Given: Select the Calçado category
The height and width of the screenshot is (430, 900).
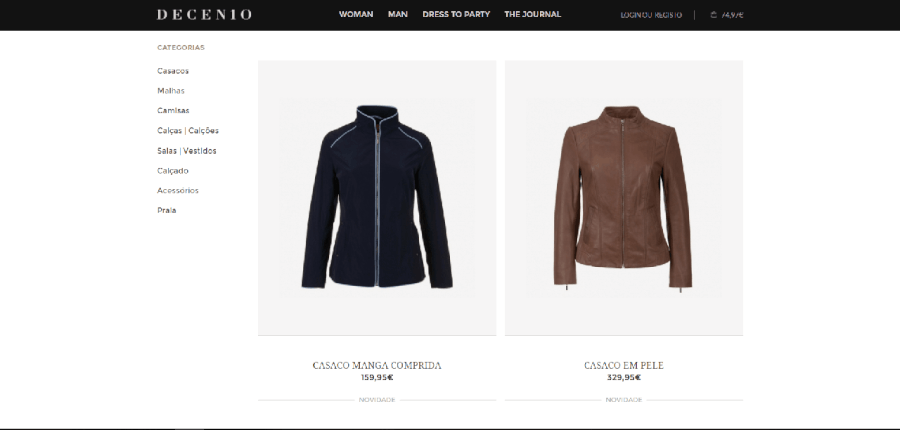Looking at the screenshot, I should coord(172,171).
